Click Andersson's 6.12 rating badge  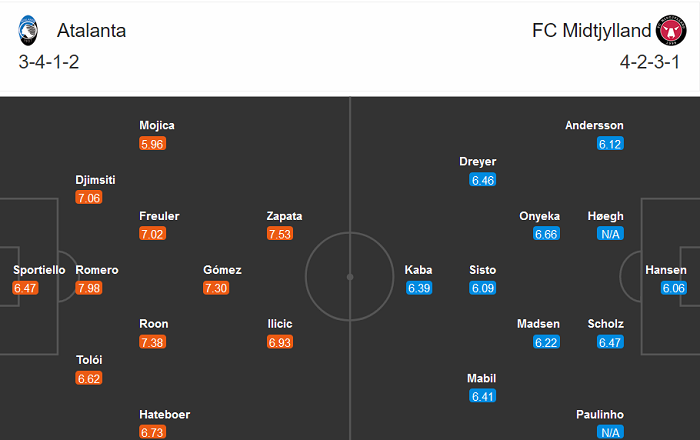pyautogui.click(x=610, y=143)
